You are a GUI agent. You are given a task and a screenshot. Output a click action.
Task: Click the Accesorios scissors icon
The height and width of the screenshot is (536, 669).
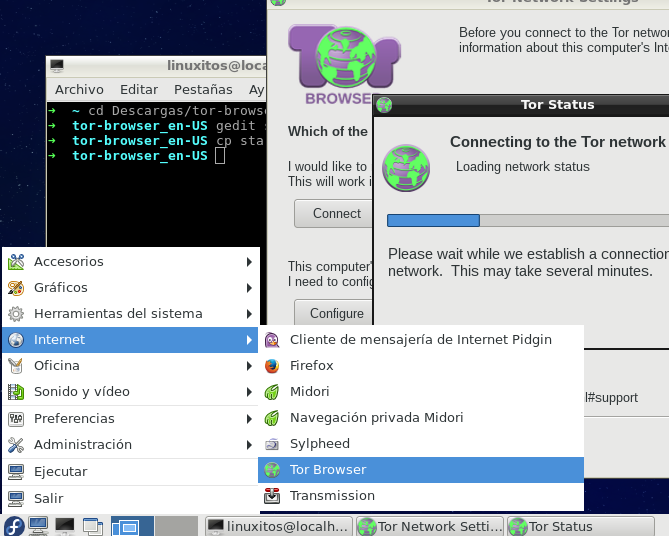coord(16,262)
